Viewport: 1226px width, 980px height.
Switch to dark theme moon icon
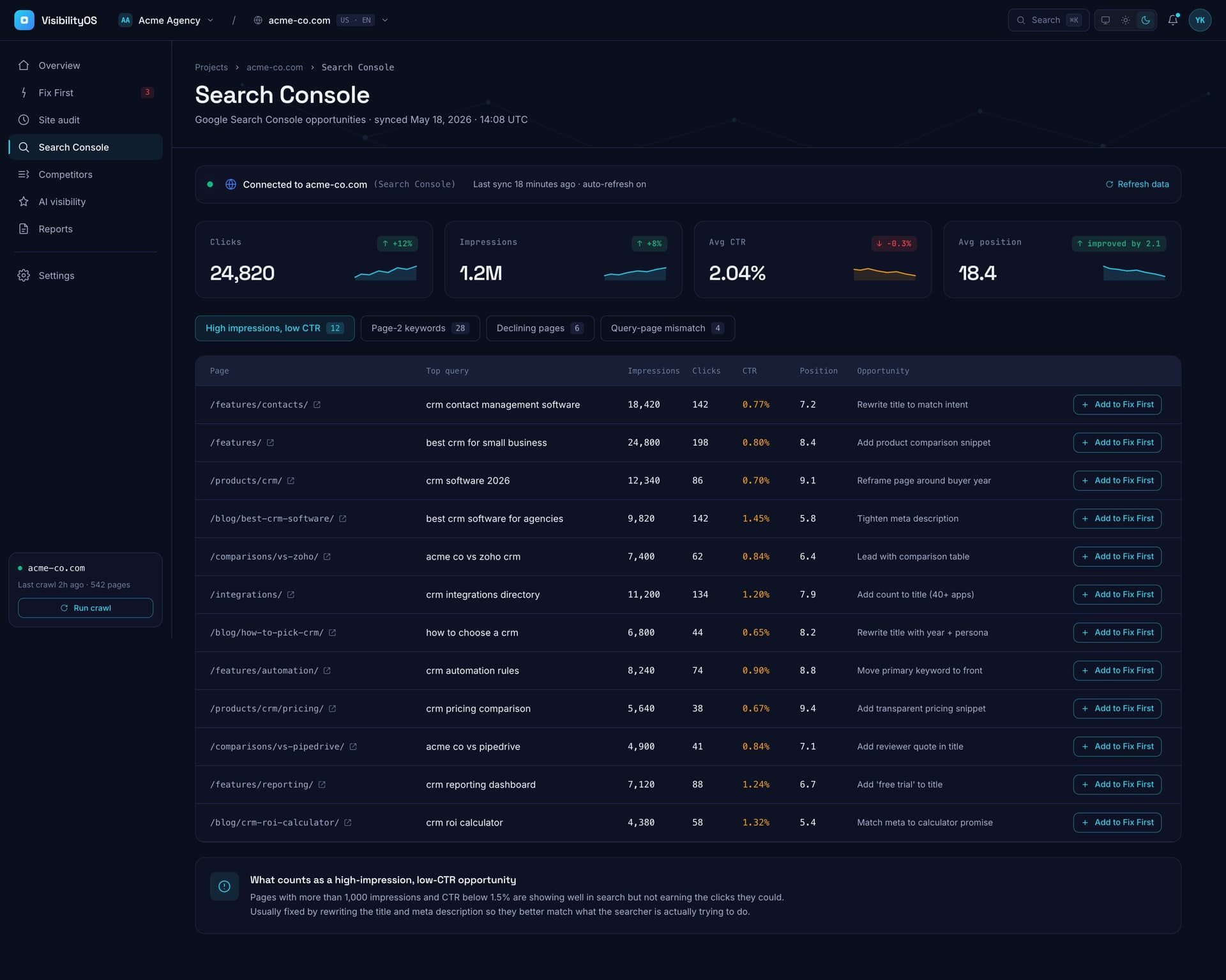tap(1146, 20)
